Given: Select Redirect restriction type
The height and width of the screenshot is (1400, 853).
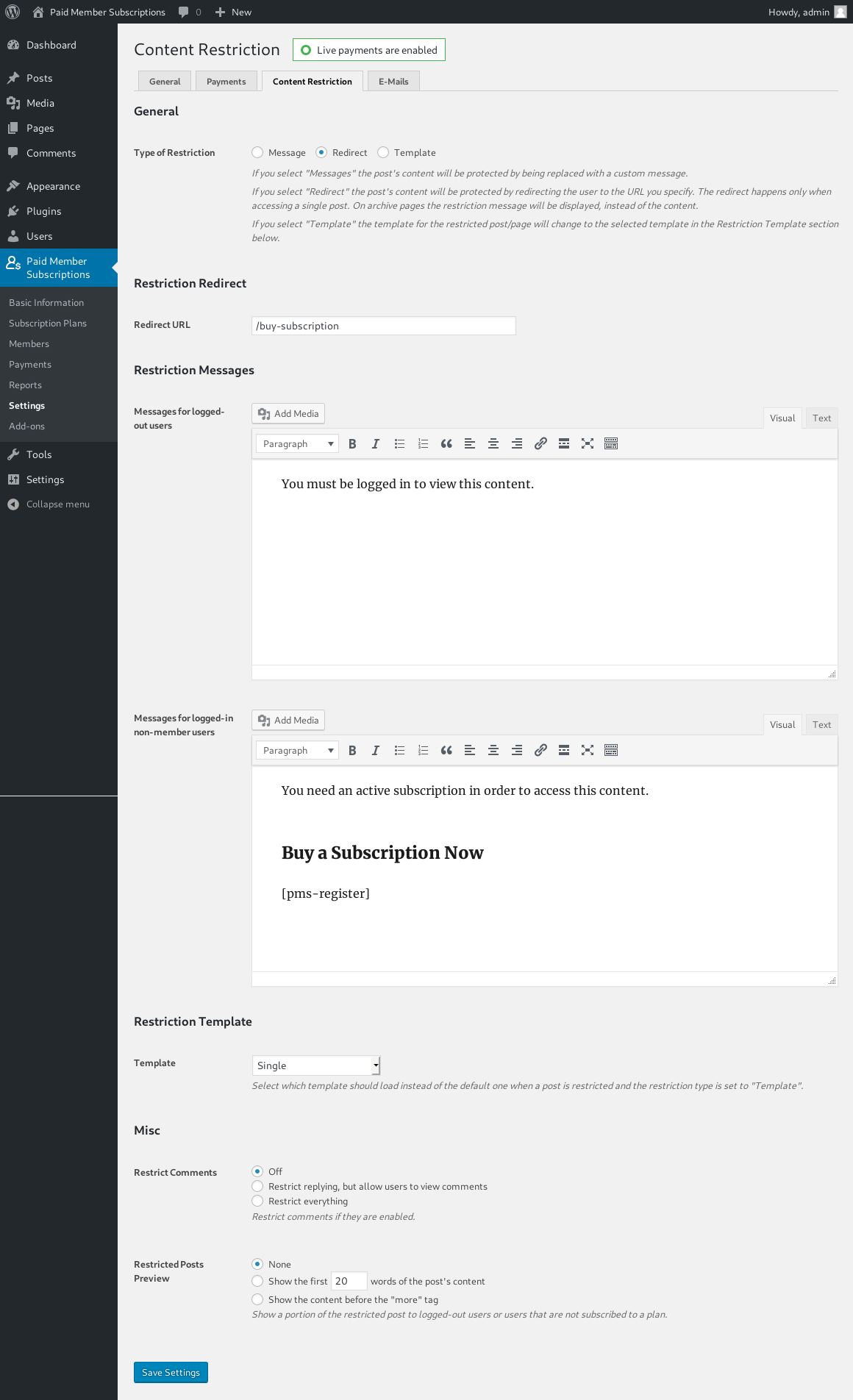Looking at the screenshot, I should [321, 152].
